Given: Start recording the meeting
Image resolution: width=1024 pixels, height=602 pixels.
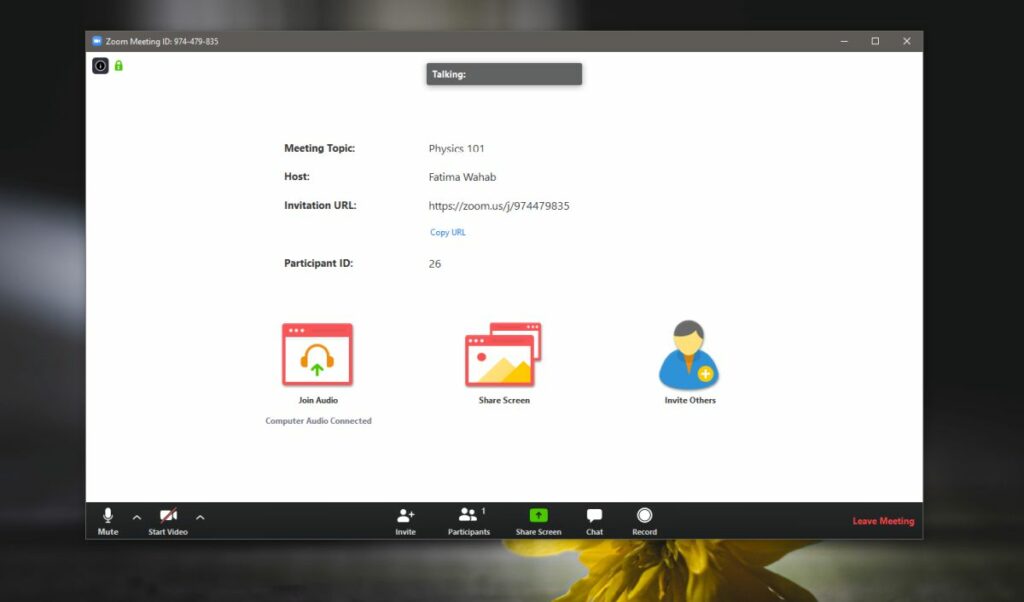Looking at the screenshot, I should point(644,515).
